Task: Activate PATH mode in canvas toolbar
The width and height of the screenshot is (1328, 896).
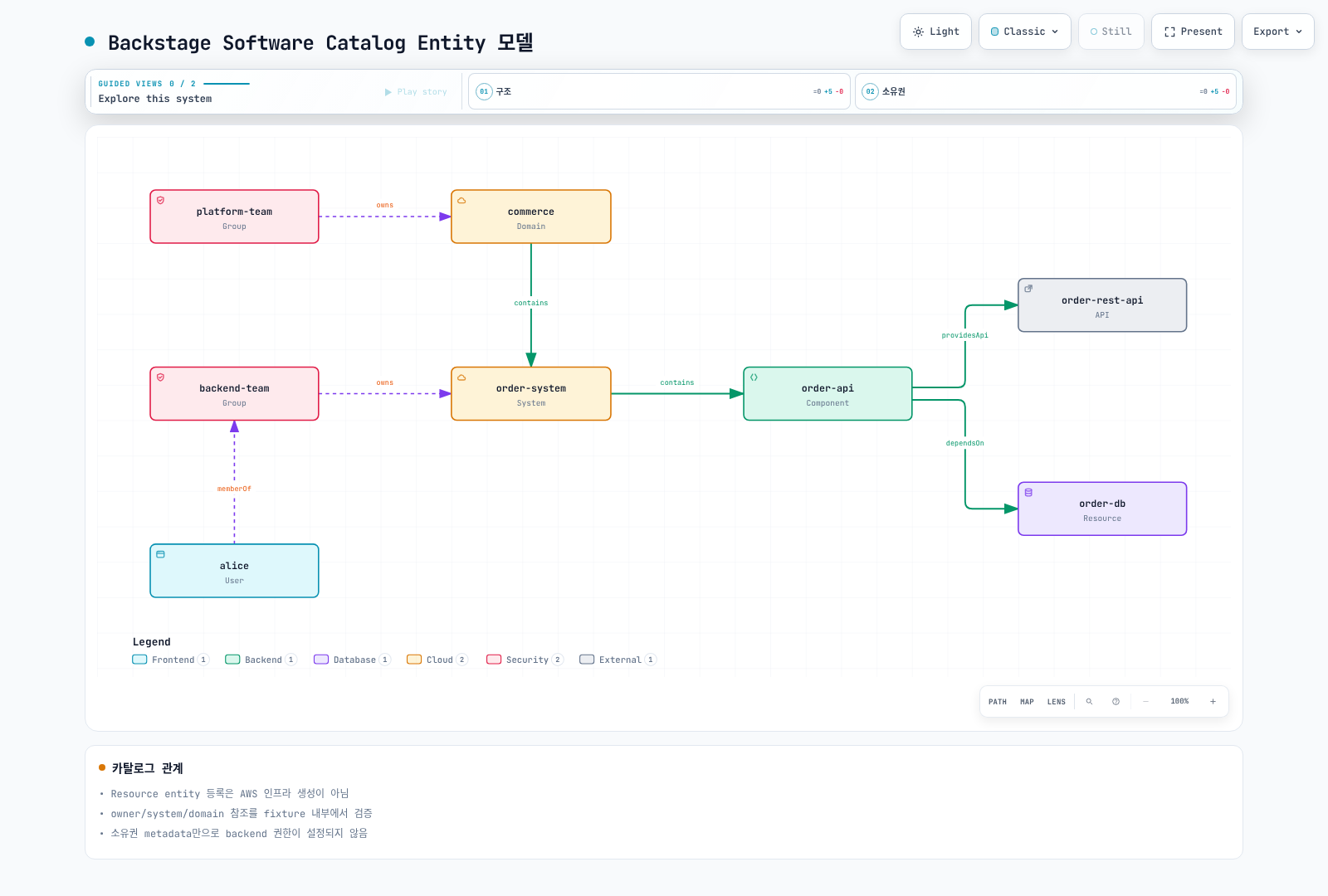Action: point(998,702)
